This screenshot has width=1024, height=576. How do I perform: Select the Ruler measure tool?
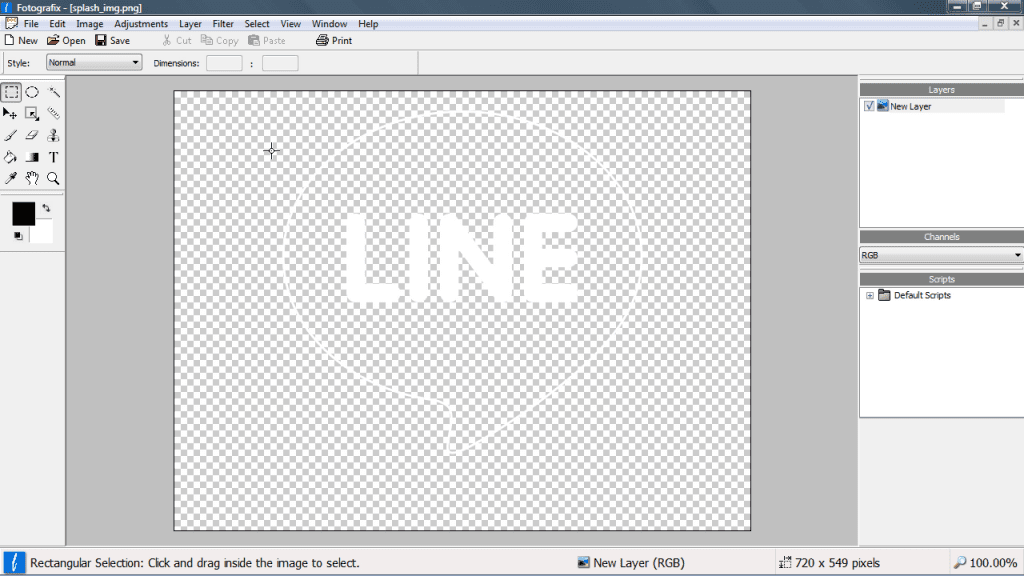pyautogui.click(x=54, y=114)
